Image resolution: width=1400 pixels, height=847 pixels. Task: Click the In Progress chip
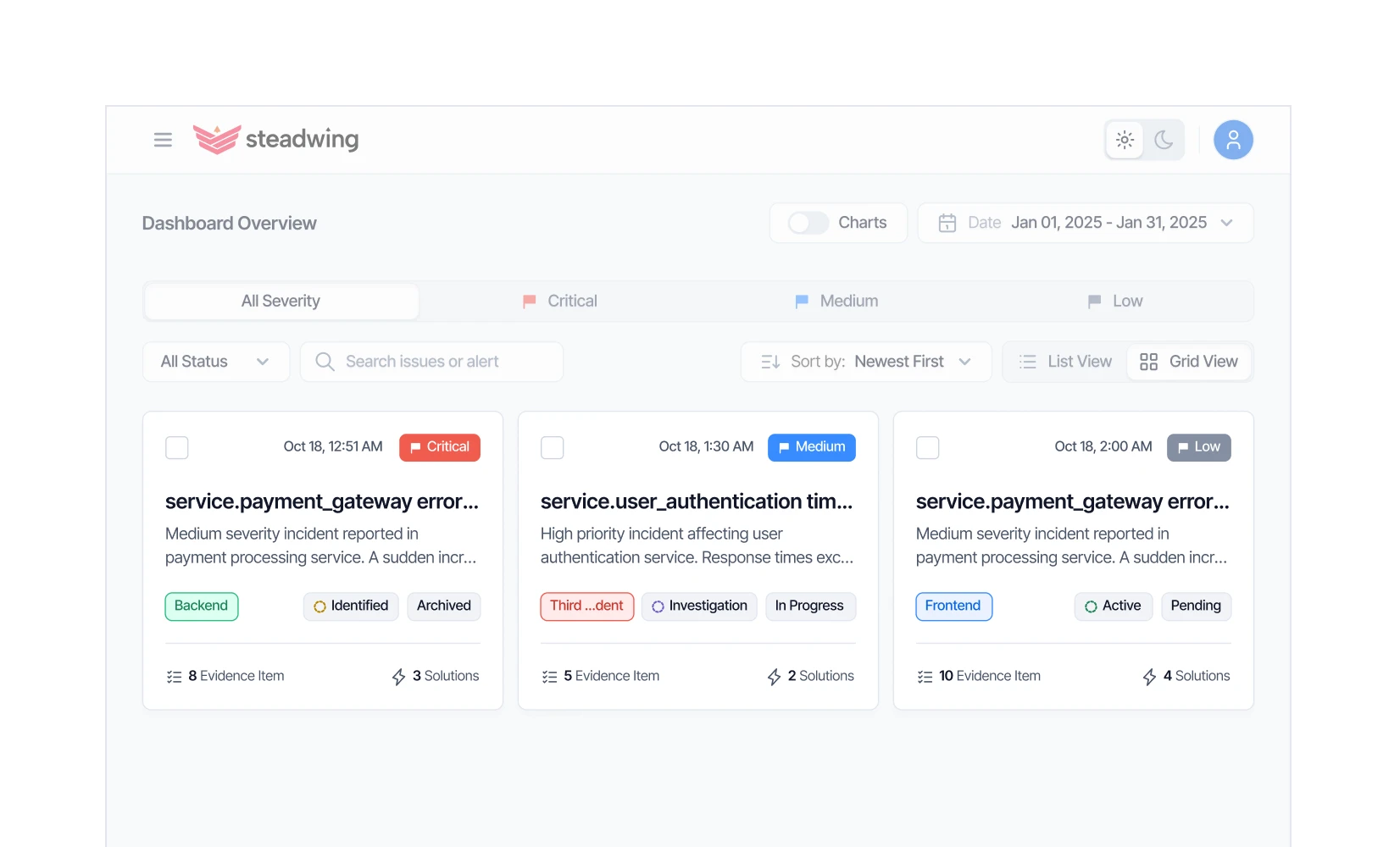point(810,606)
